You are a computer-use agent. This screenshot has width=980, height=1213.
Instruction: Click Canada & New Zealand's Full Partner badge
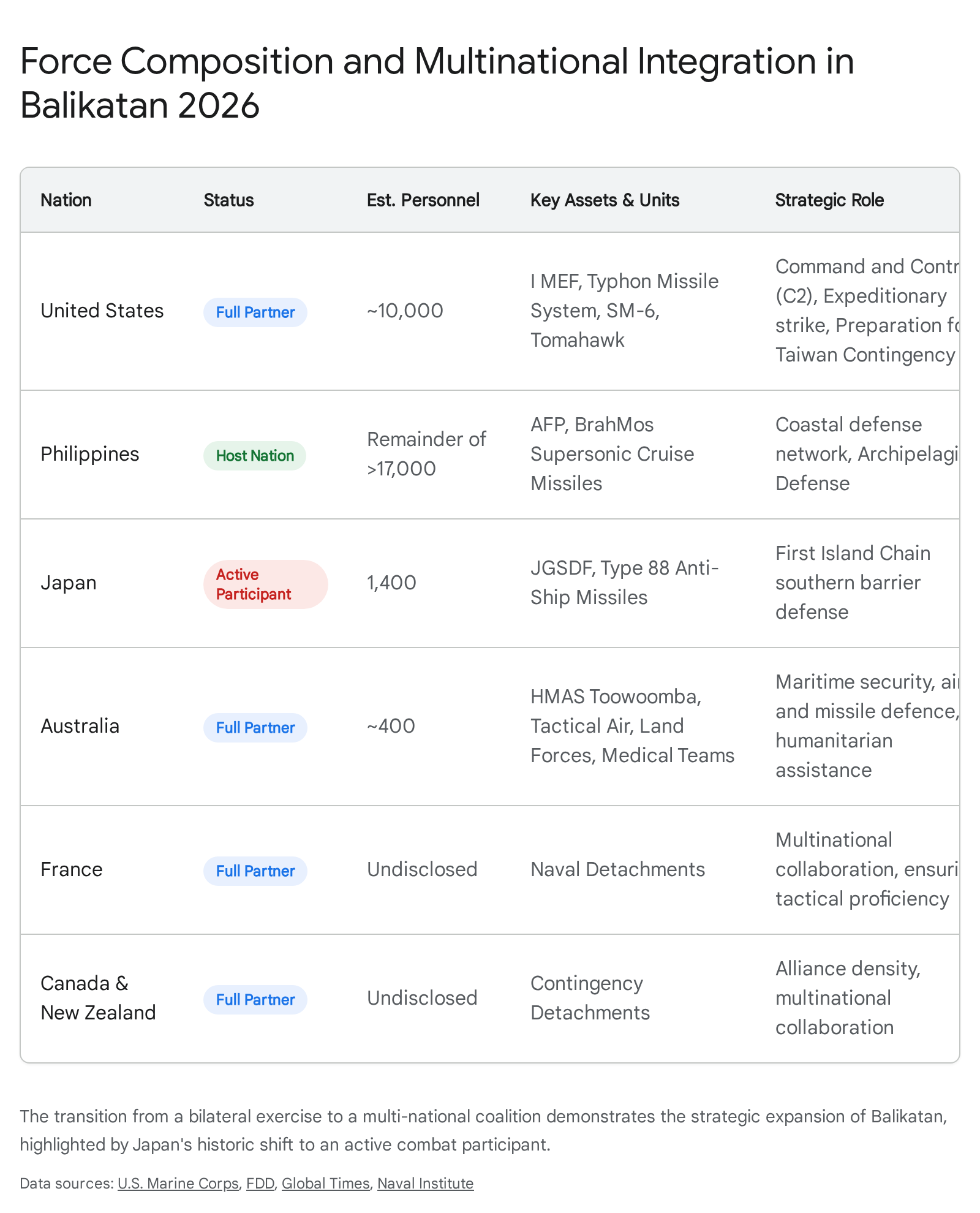255,1000
